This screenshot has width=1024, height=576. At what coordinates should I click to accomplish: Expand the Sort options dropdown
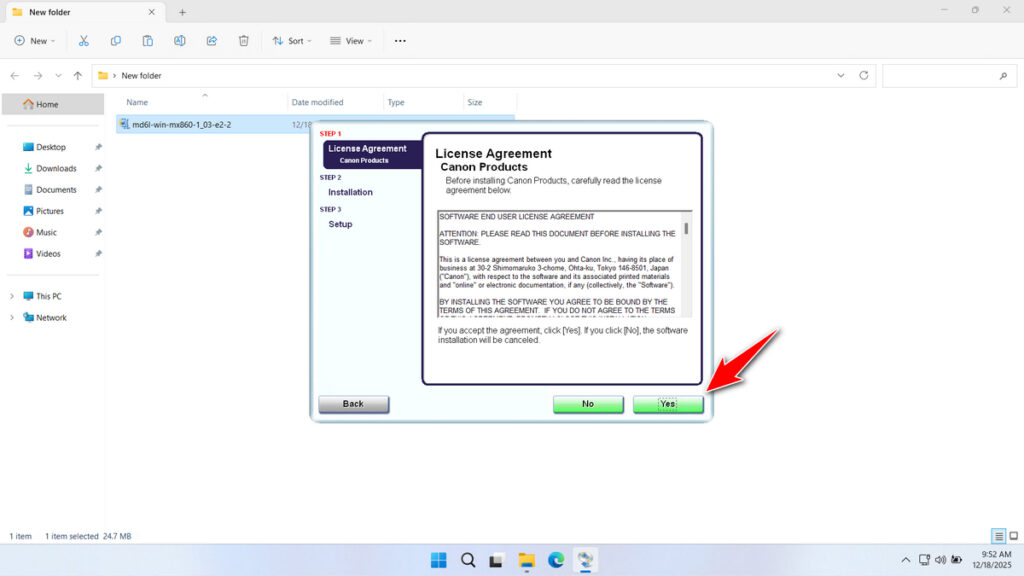(291, 40)
